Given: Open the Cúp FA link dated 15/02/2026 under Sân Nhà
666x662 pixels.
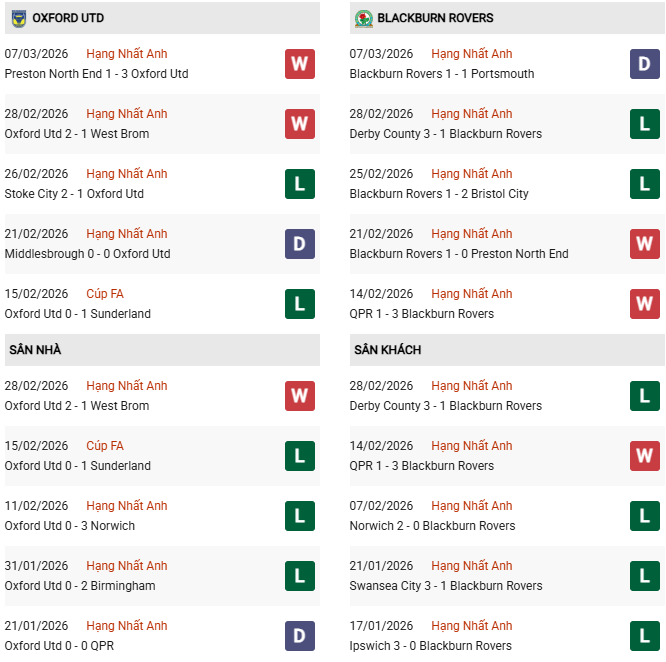Looking at the screenshot, I should point(105,446).
